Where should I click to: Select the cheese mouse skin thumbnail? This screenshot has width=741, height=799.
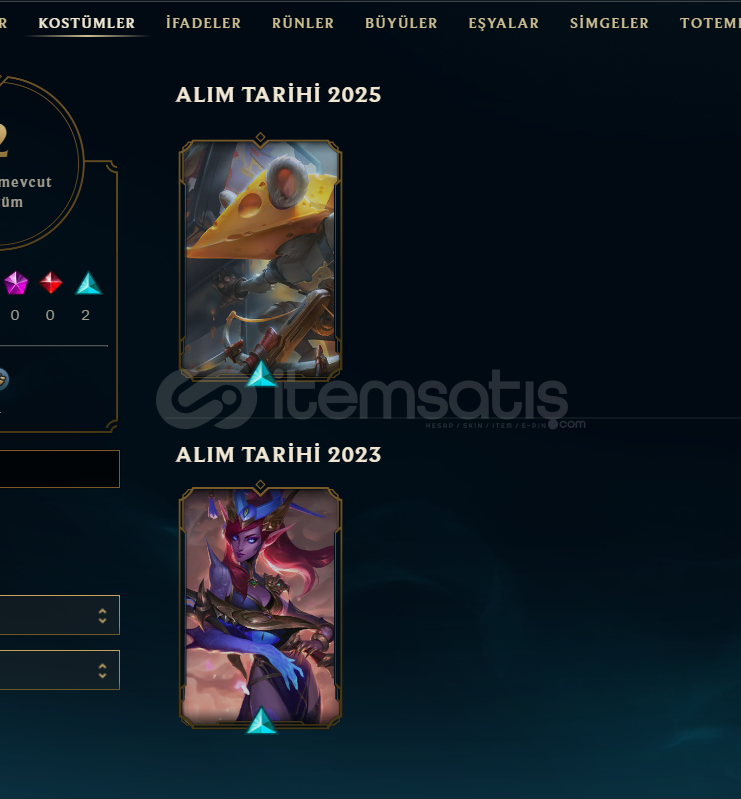pyautogui.click(x=260, y=259)
